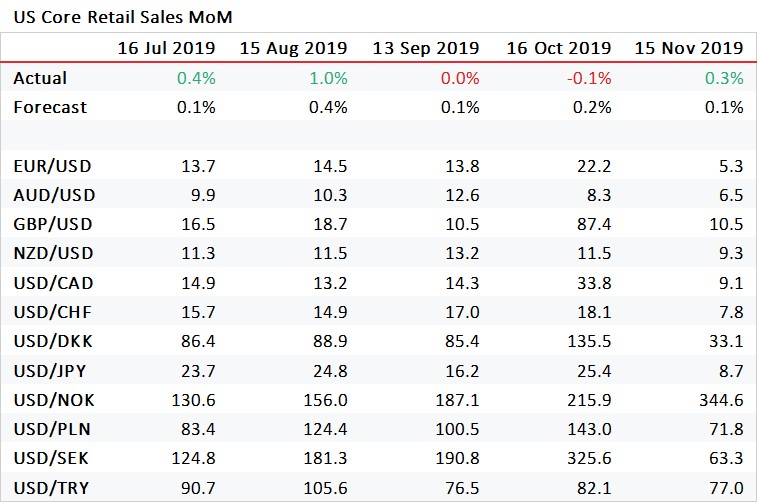Image resolution: width=758 pixels, height=503 pixels.
Task: Click the 344.6 USD/NOK November cell
Action: (721, 400)
